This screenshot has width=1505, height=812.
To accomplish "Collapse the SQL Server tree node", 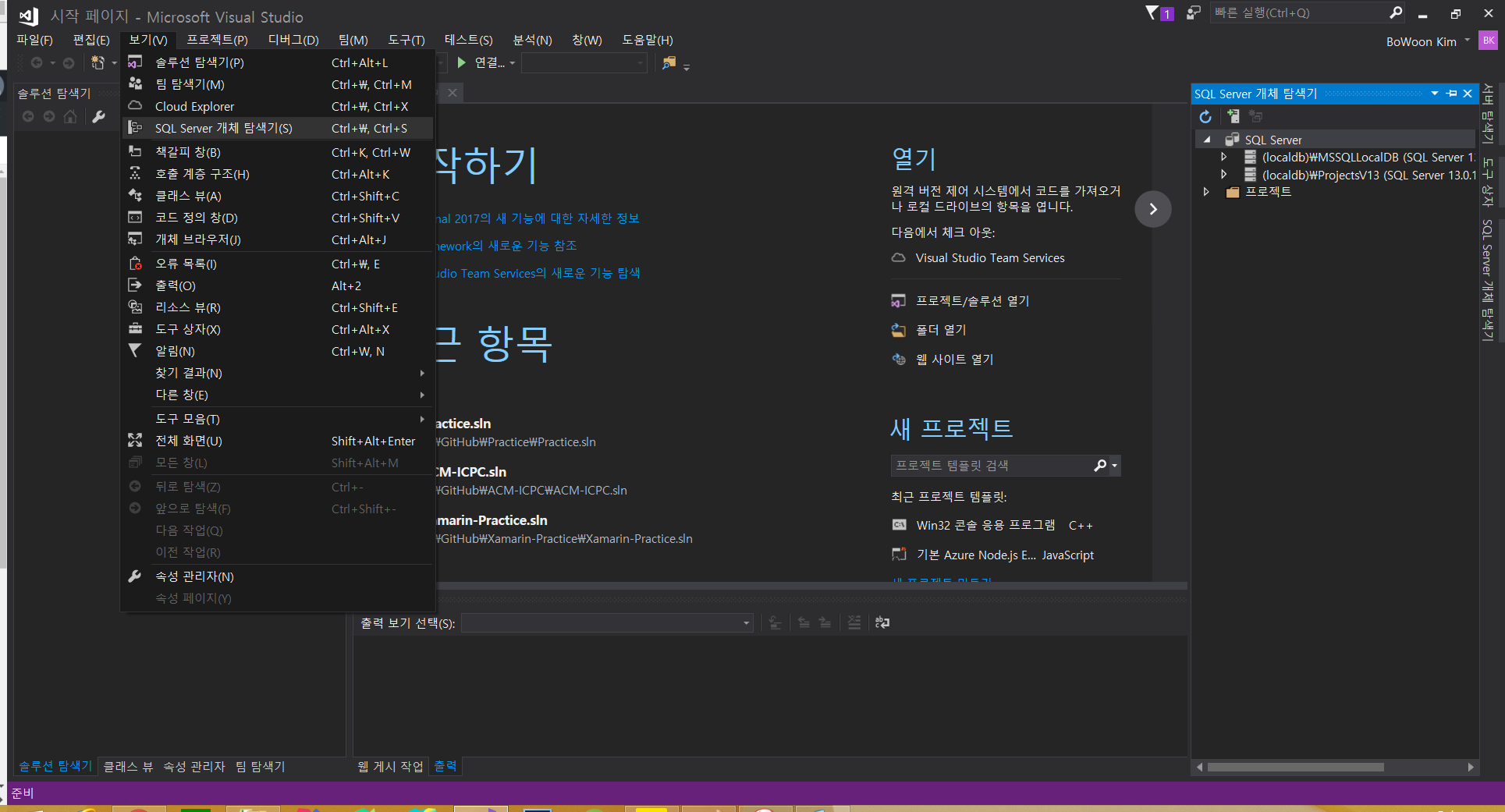I will coord(1207,140).
